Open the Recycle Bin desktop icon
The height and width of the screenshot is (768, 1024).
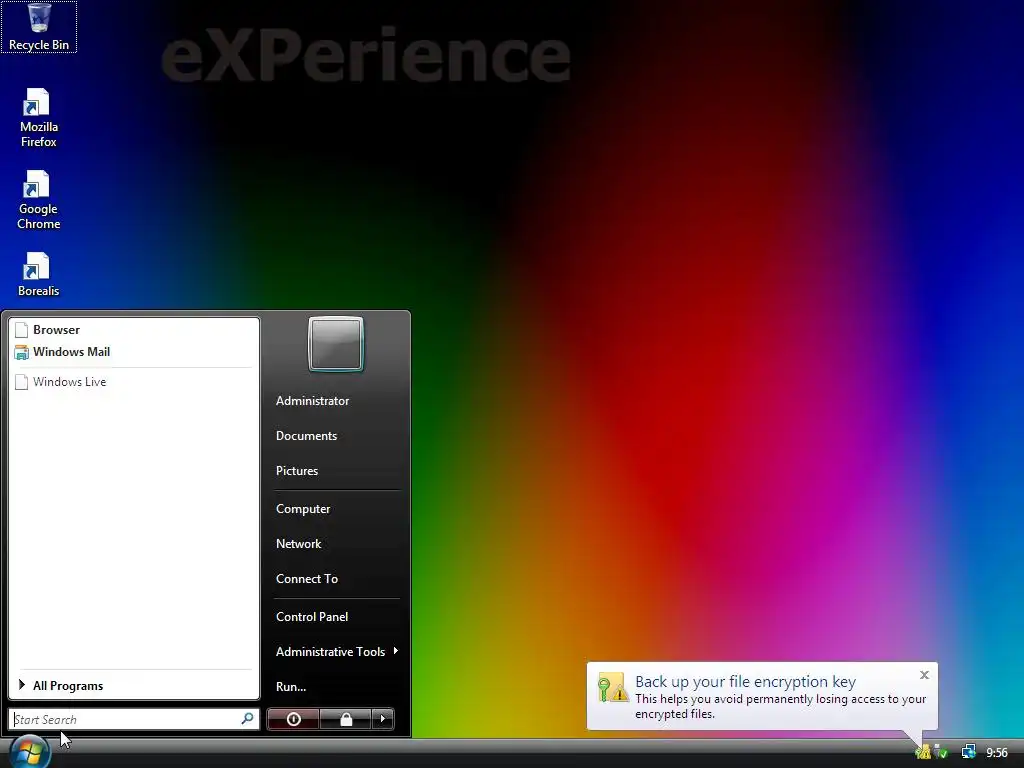39,27
